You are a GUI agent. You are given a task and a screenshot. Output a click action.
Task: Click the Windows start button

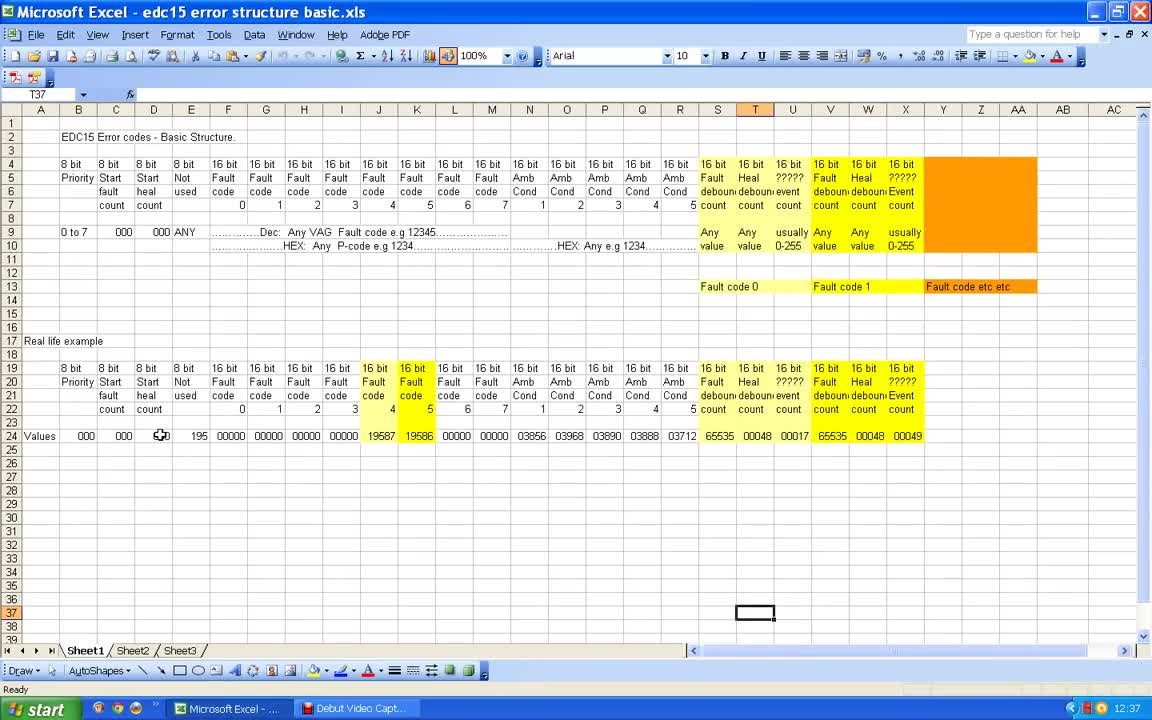pyautogui.click(x=35, y=709)
